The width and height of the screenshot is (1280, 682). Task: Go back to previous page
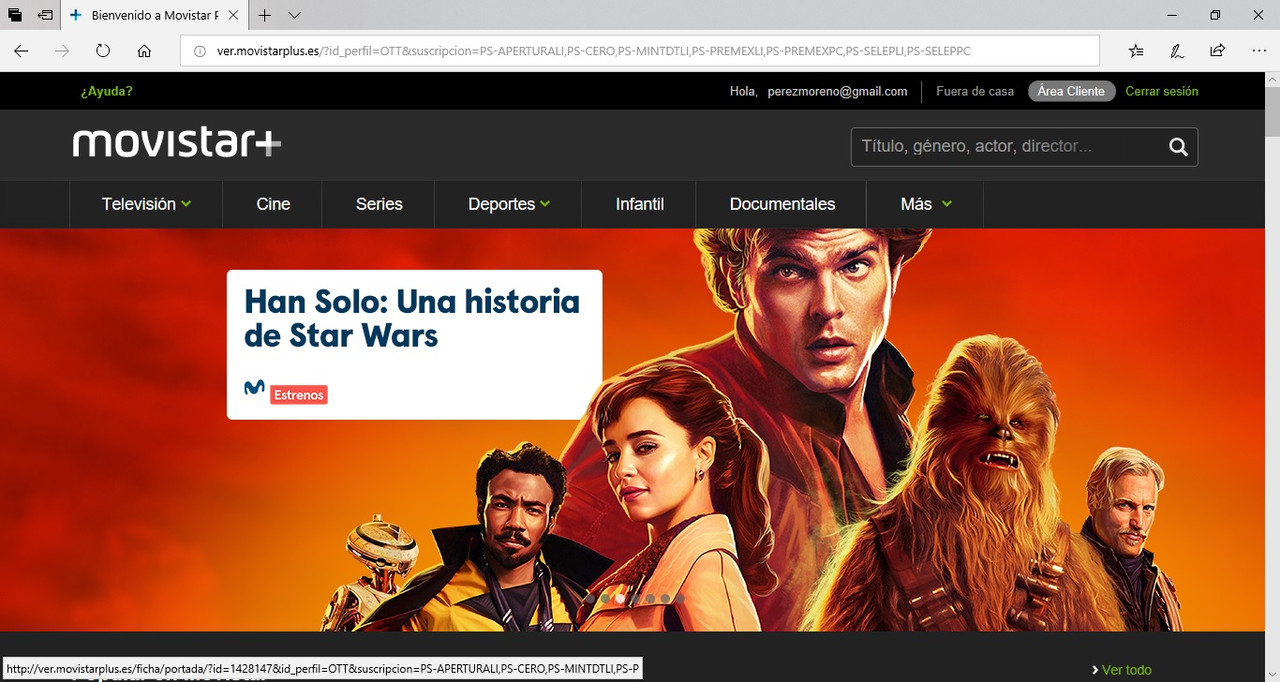click(21, 51)
